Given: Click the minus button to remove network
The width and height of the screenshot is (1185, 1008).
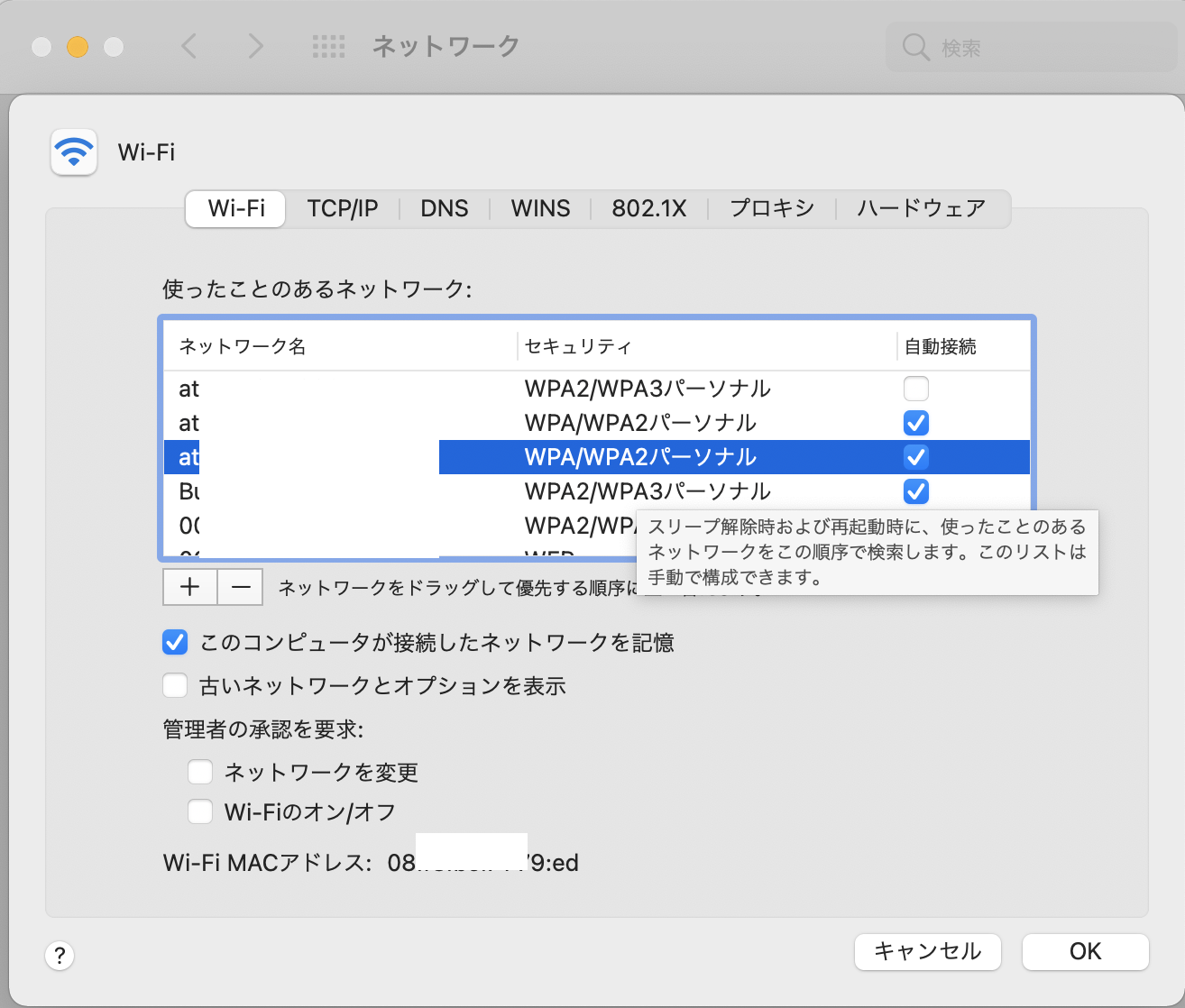Looking at the screenshot, I should point(240,587).
